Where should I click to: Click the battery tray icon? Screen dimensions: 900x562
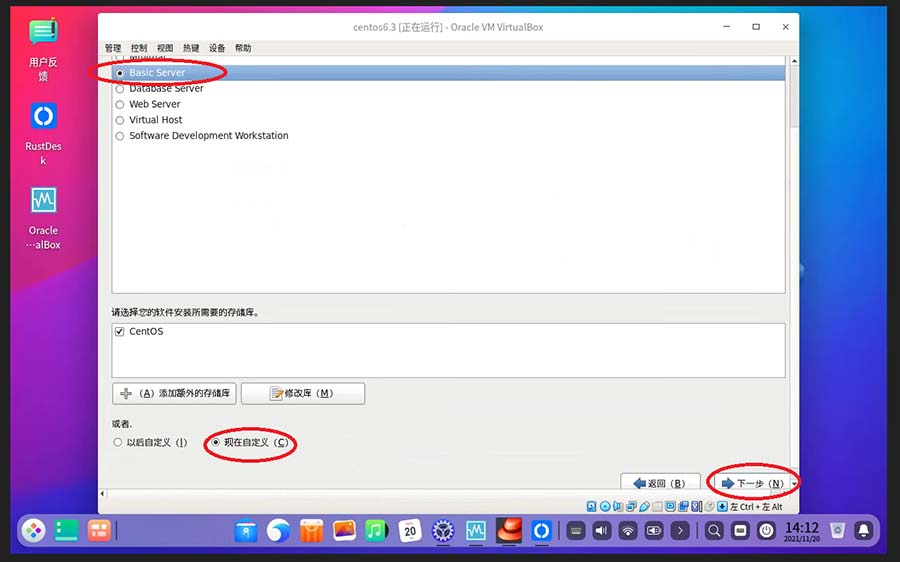[654, 531]
